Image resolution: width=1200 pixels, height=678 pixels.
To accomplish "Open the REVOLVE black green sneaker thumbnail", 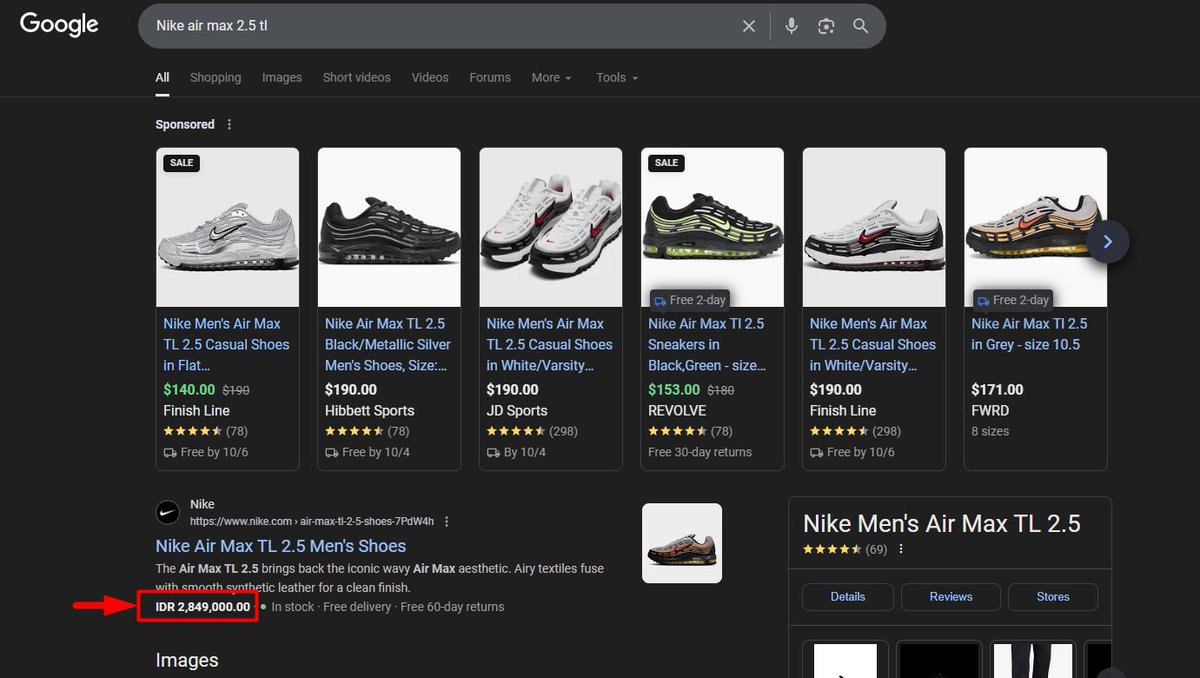I will tap(712, 227).
